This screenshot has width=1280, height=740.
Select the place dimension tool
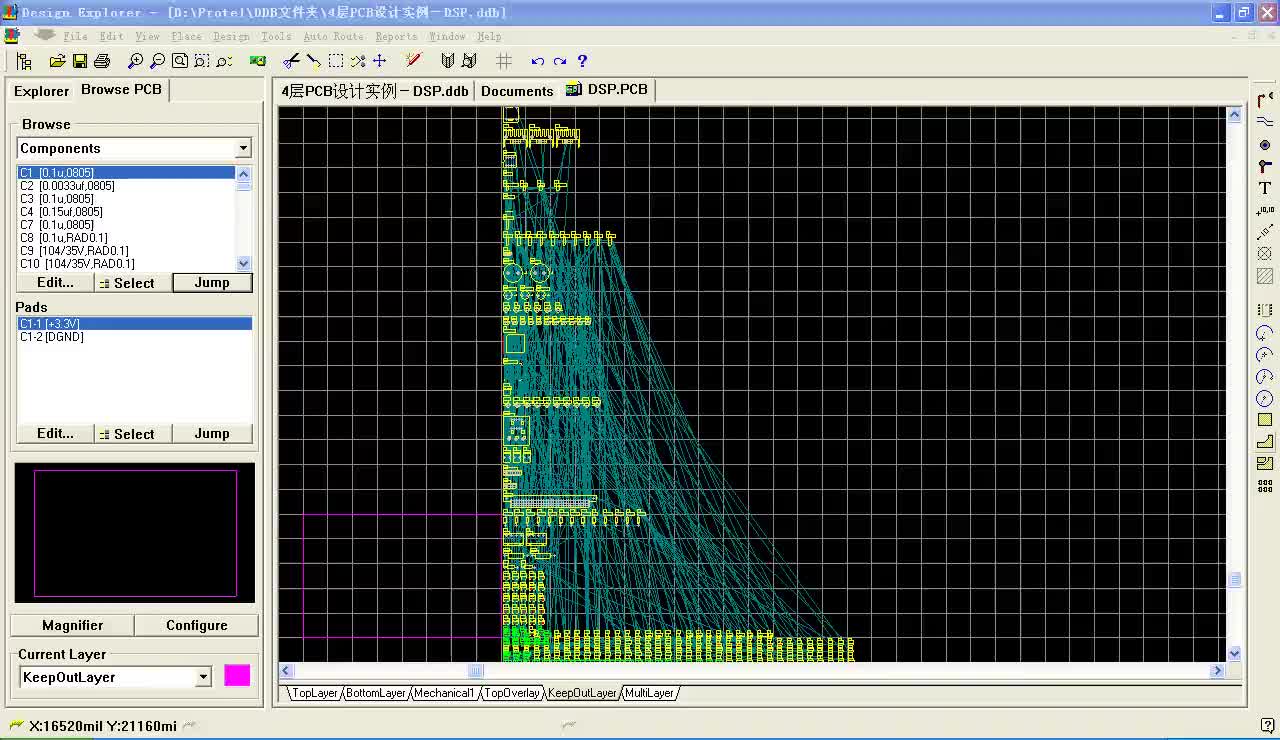(1265, 232)
